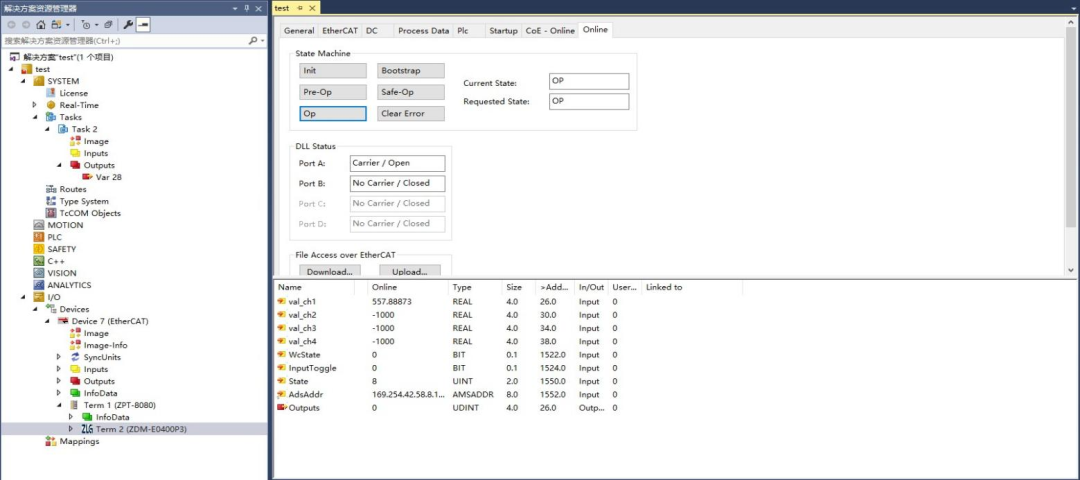Click the Pre-Op state button

(x=333, y=92)
